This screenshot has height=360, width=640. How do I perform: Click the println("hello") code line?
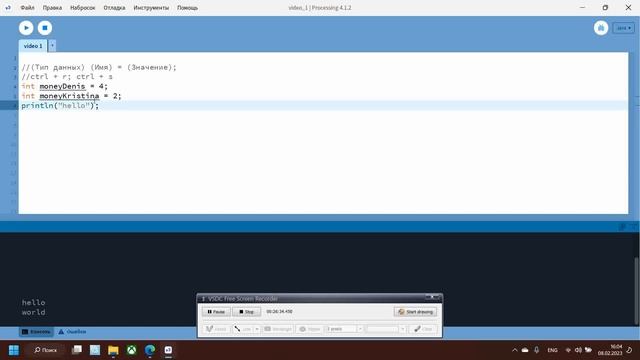(x=60, y=106)
